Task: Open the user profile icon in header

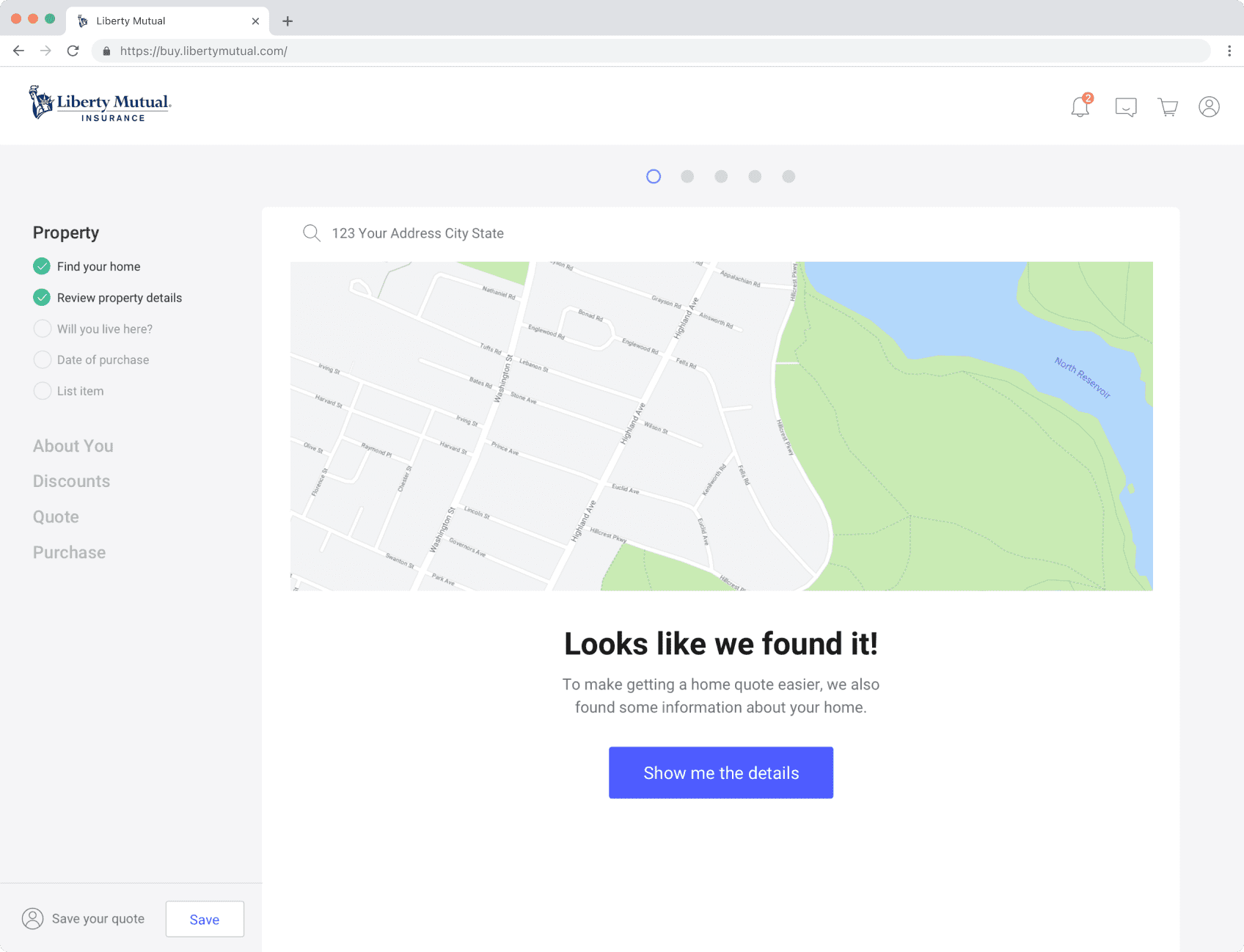Action: click(x=1209, y=107)
